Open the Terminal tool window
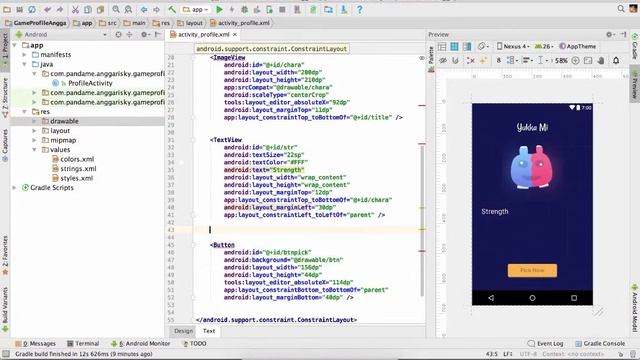The height and width of the screenshot is (360, 640). (83, 344)
